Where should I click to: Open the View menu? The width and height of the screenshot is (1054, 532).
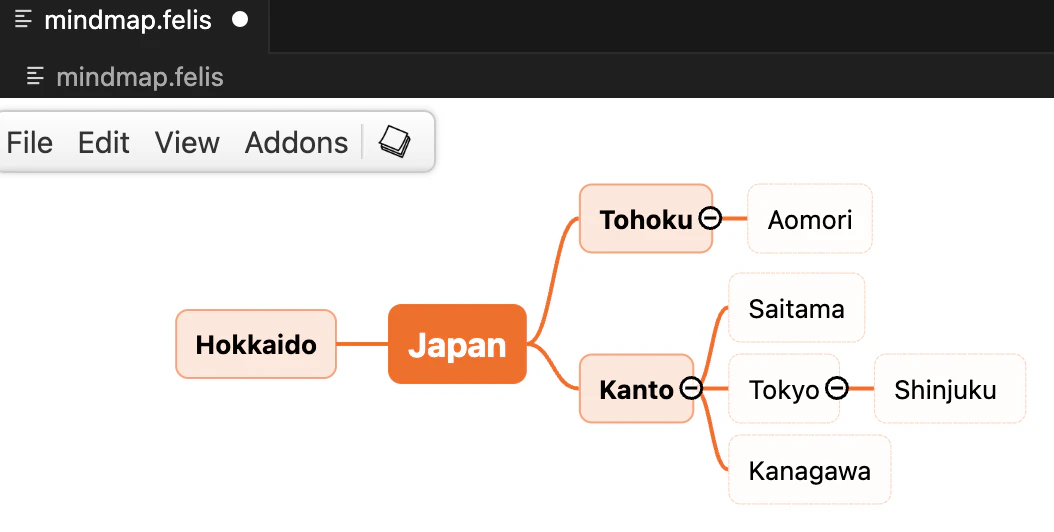coord(187,143)
